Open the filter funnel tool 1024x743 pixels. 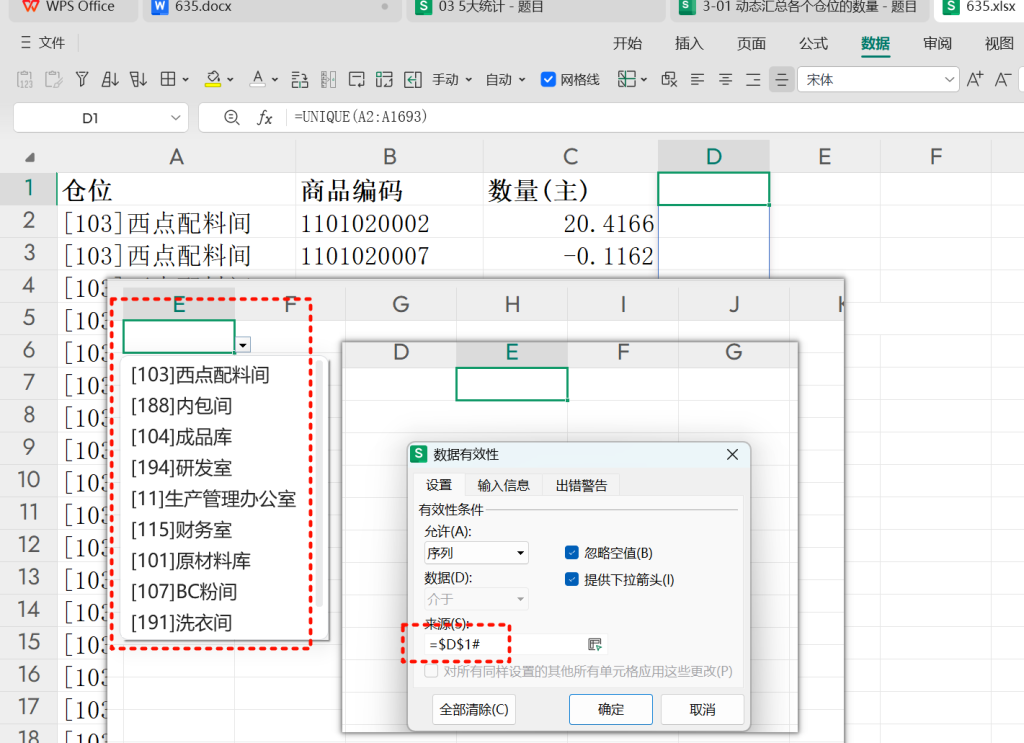point(82,80)
